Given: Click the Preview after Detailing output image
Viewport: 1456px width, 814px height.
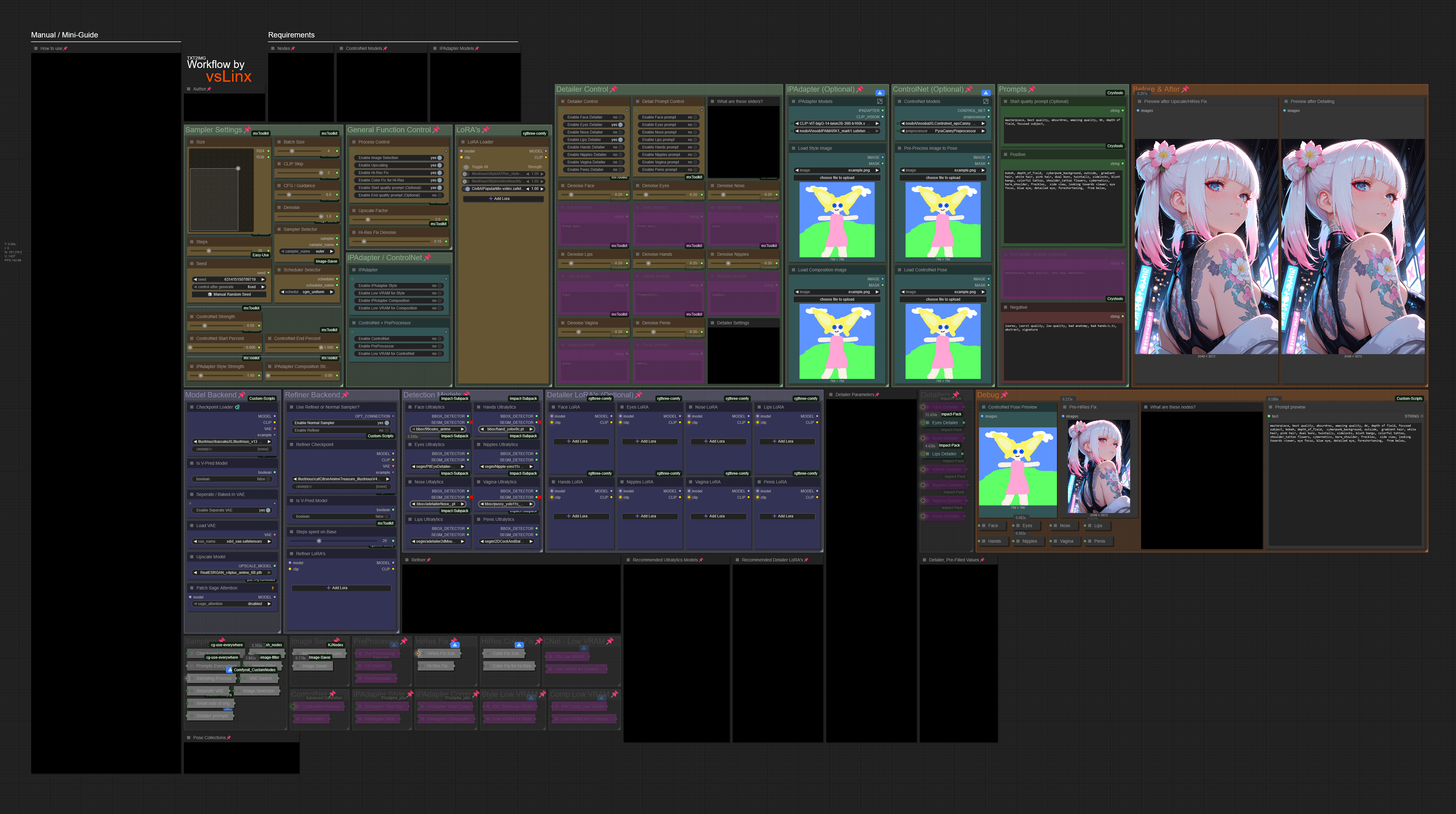Looking at the screenshot, I should (1352, 247).
